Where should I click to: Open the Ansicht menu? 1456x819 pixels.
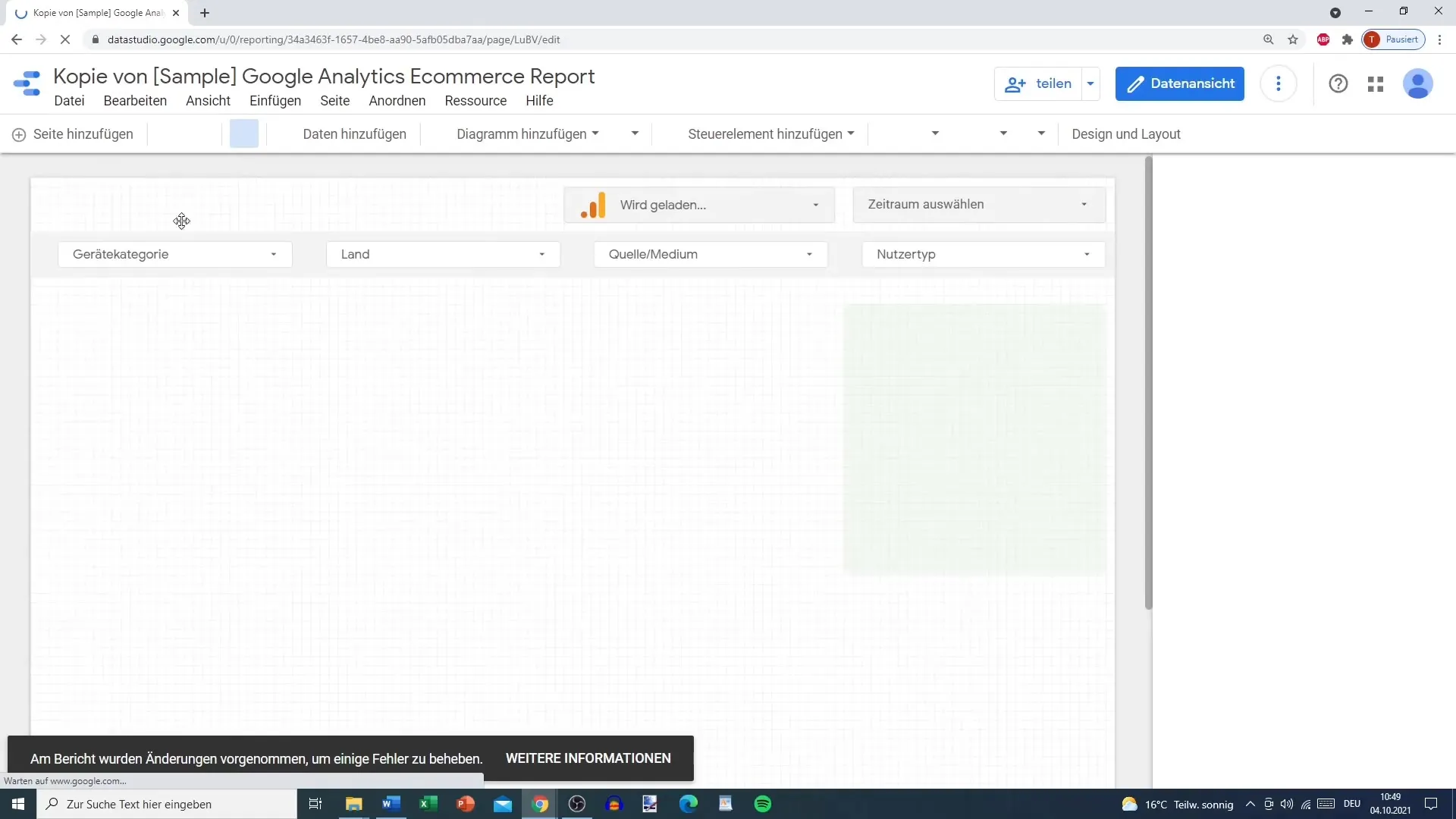tap(208, 101)
